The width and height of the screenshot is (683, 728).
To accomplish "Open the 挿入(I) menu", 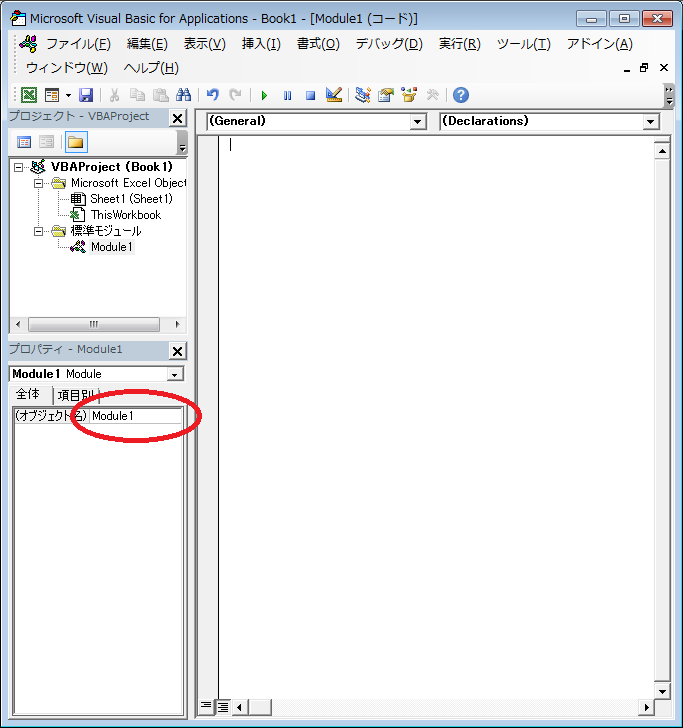I will (x=261, y=44).
